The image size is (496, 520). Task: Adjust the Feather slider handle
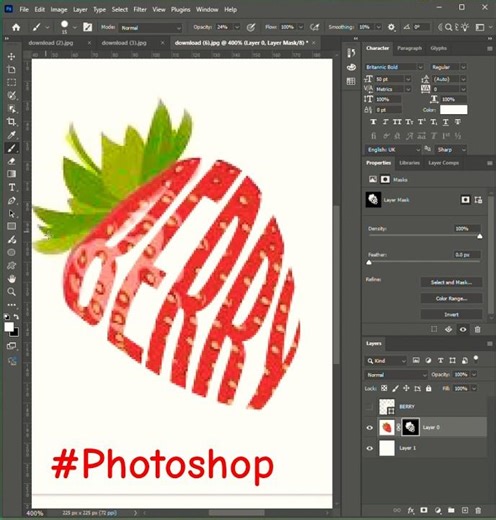click(x=369, y=262)
